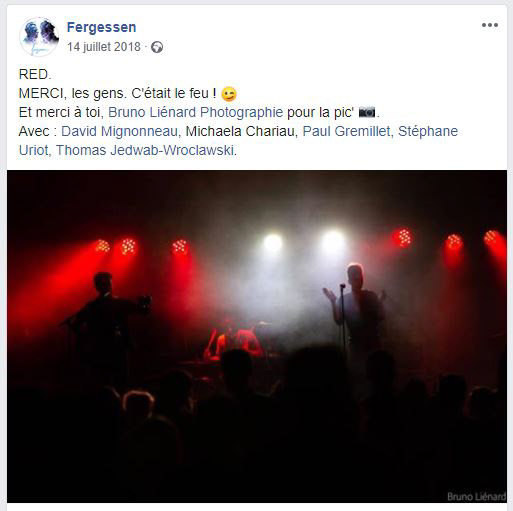Viewport: 513px width, 511px height.
Task: Open the Fergessen page name link
Action: pyautogui.click(x=101, y=27)
